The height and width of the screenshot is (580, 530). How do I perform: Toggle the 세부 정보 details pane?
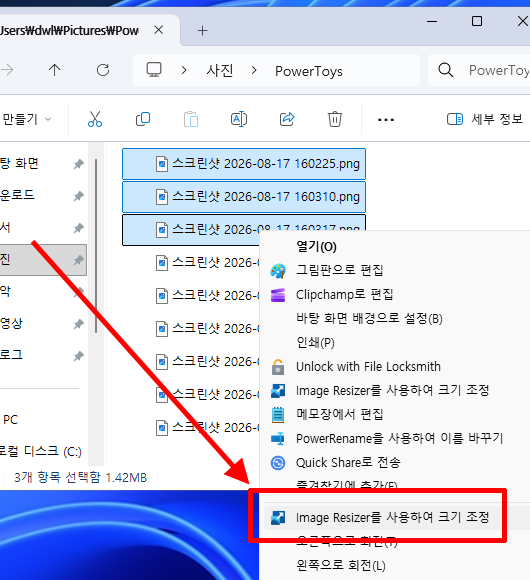click(x=485, y=119)
